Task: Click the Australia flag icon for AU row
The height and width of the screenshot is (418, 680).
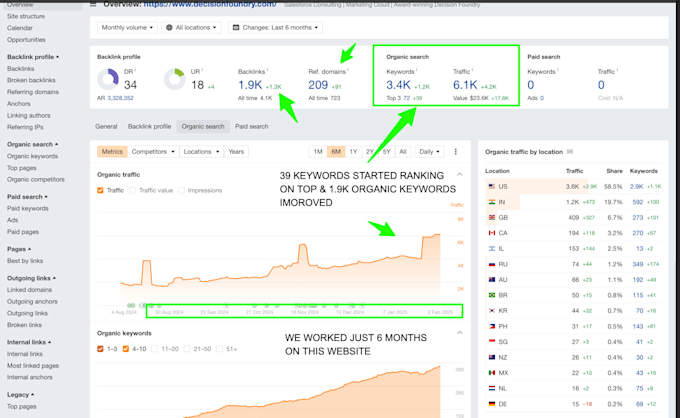Action: click(x=492, y=280)
